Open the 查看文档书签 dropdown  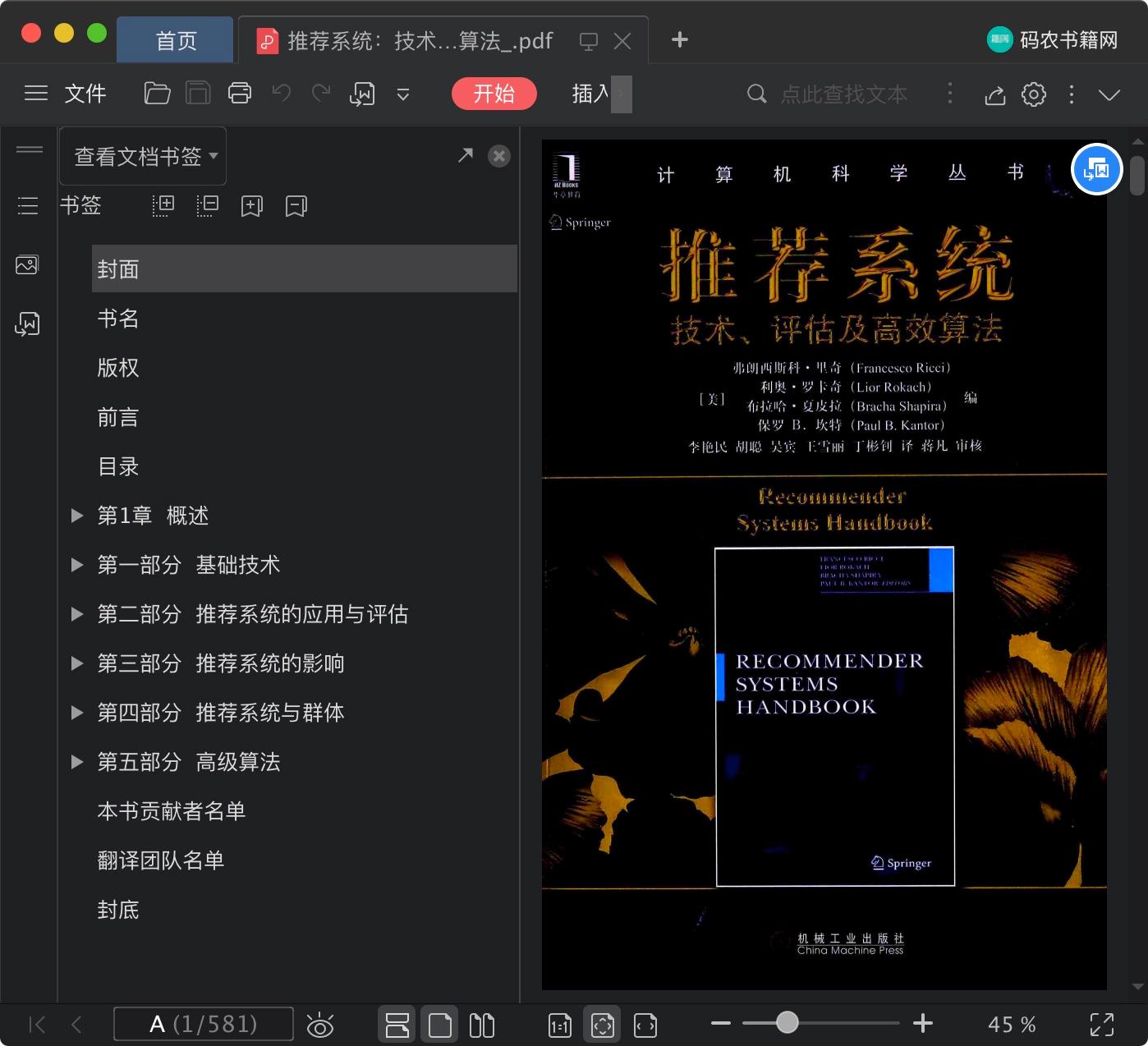coord(144,156)
